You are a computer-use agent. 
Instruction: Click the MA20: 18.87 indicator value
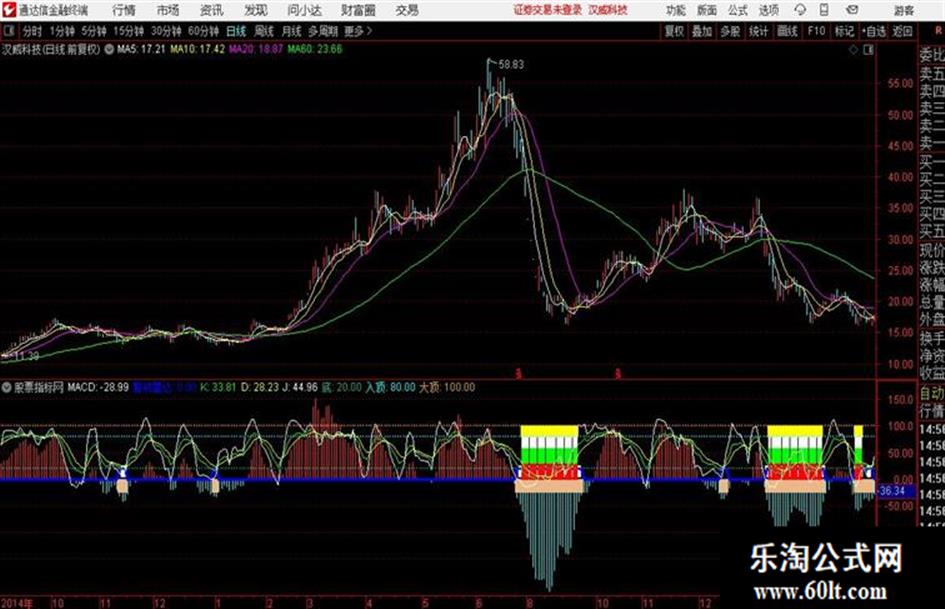click(x=256, y=49)
